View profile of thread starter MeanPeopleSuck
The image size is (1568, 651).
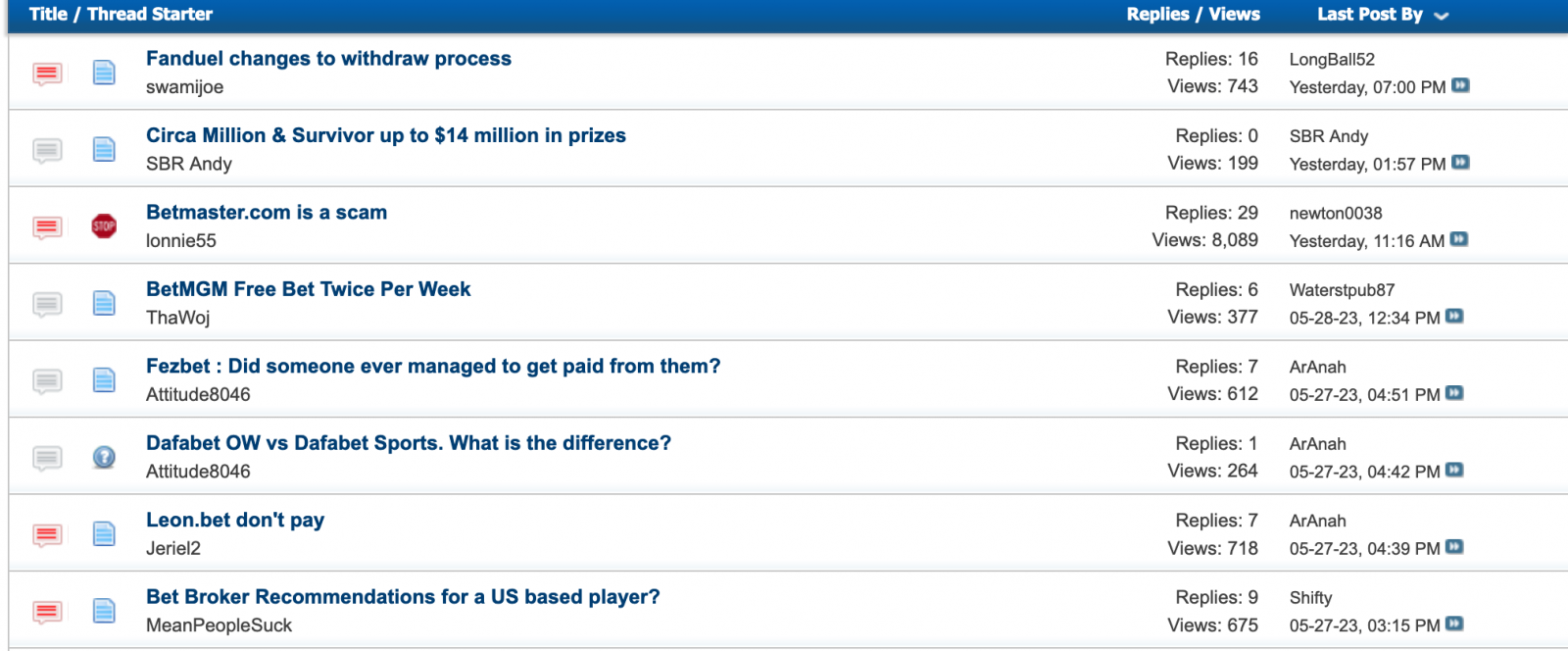pyautogui.click(x=219, y=625)
